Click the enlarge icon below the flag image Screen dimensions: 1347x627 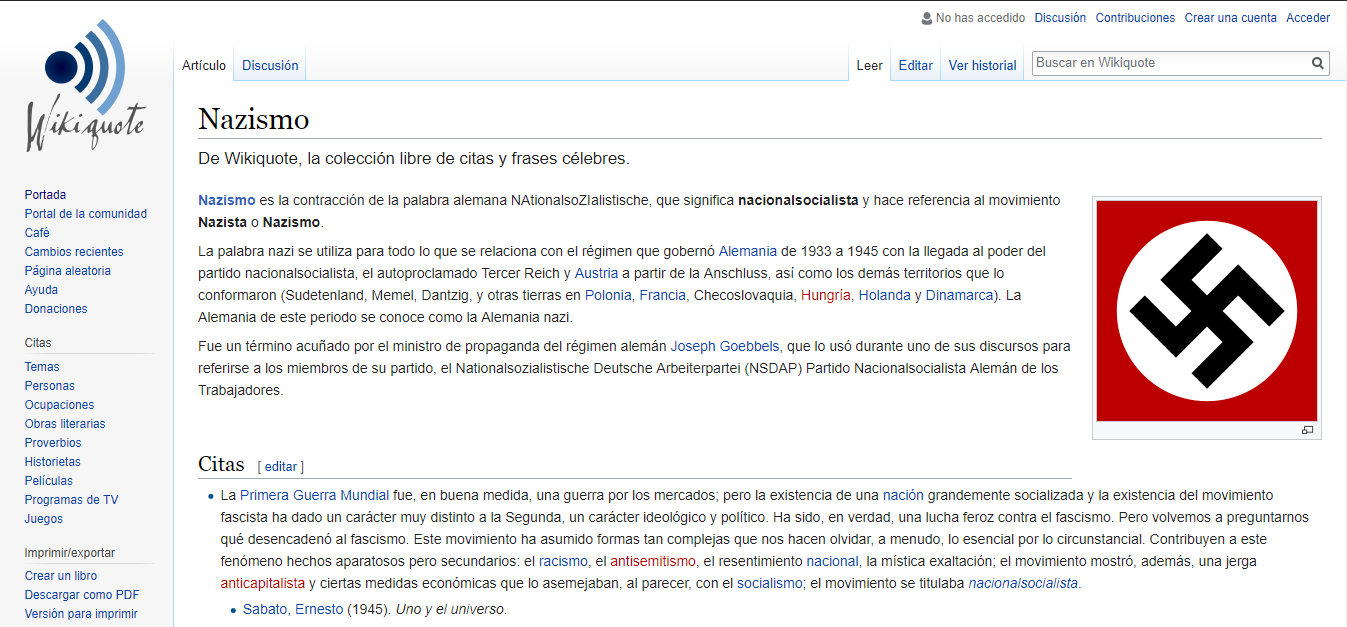1307,430
